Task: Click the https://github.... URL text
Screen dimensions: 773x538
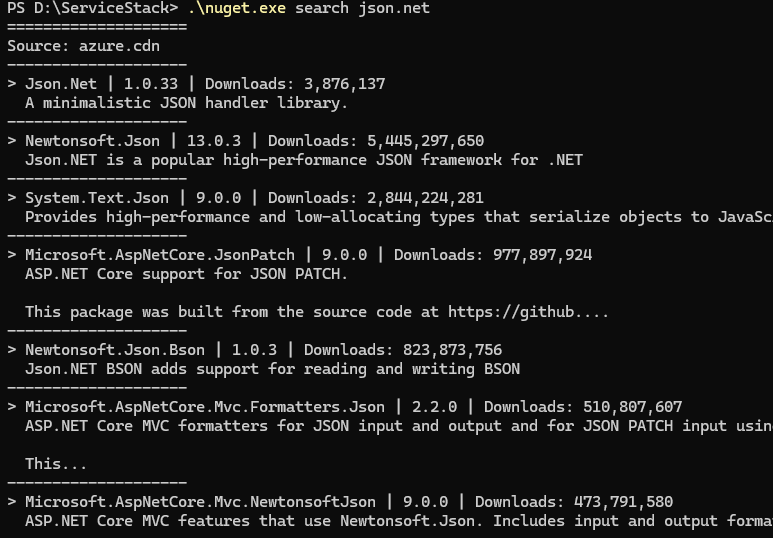Action: click(x=528, y=312)
